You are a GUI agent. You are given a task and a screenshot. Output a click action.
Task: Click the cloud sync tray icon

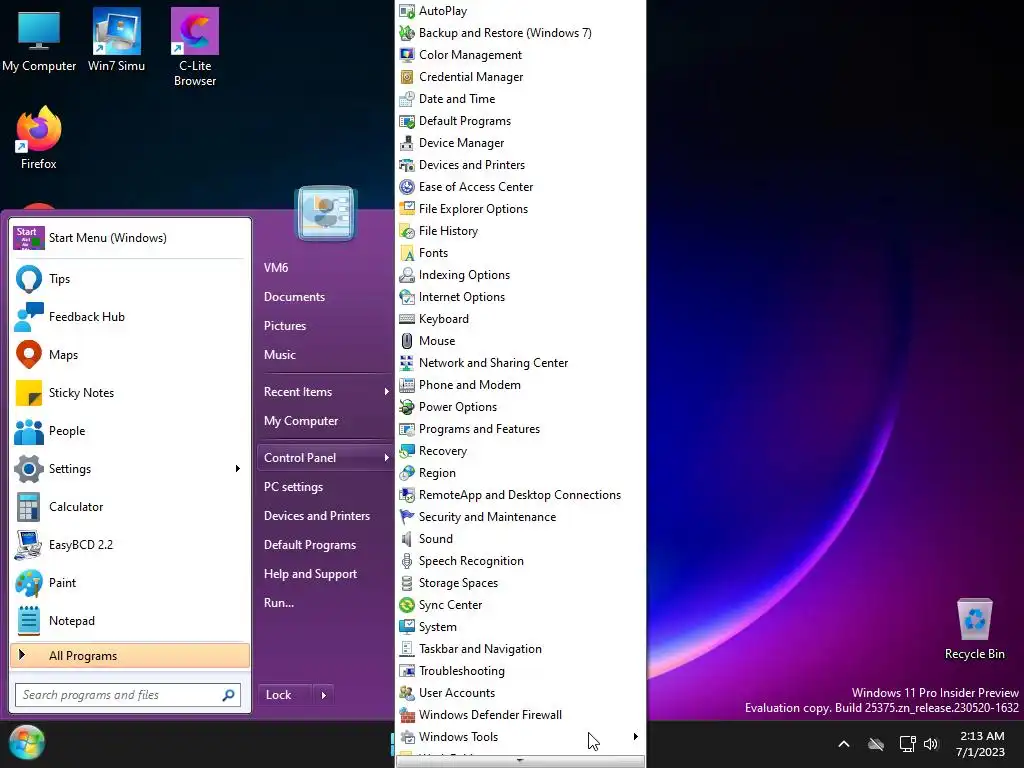(x=876, y=744)
